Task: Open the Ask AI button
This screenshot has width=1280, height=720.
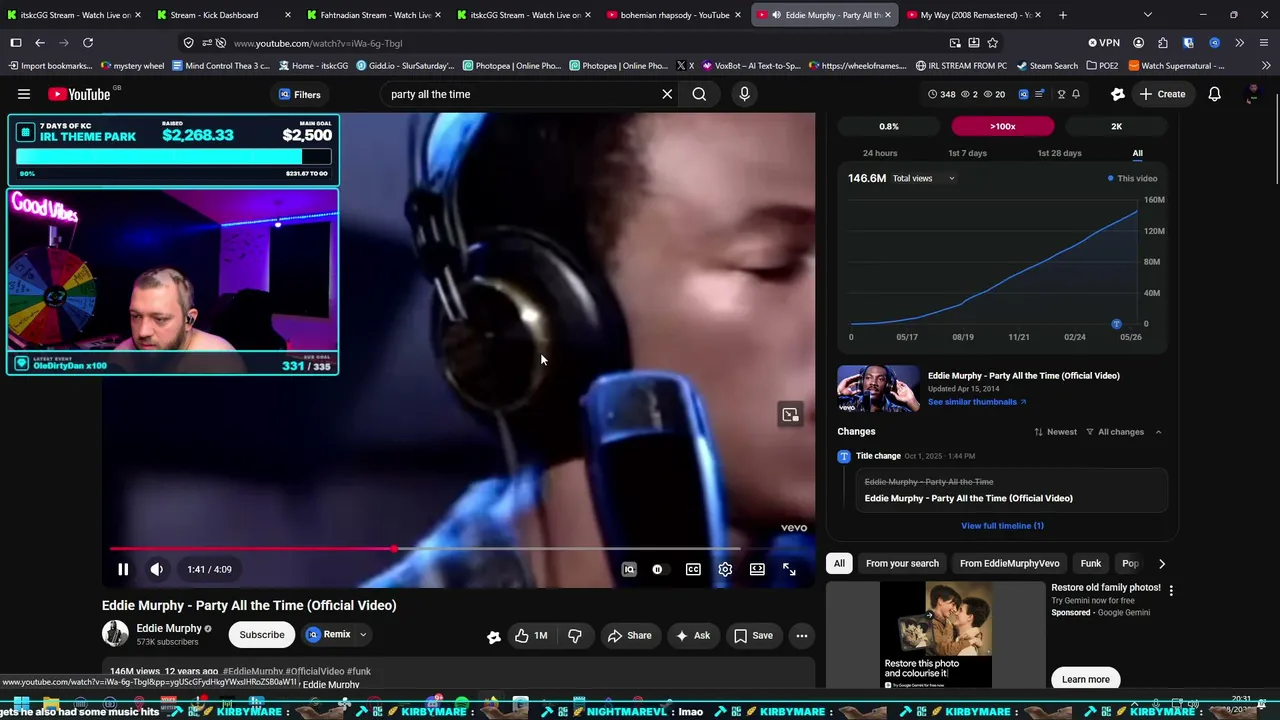Action: 693,635
